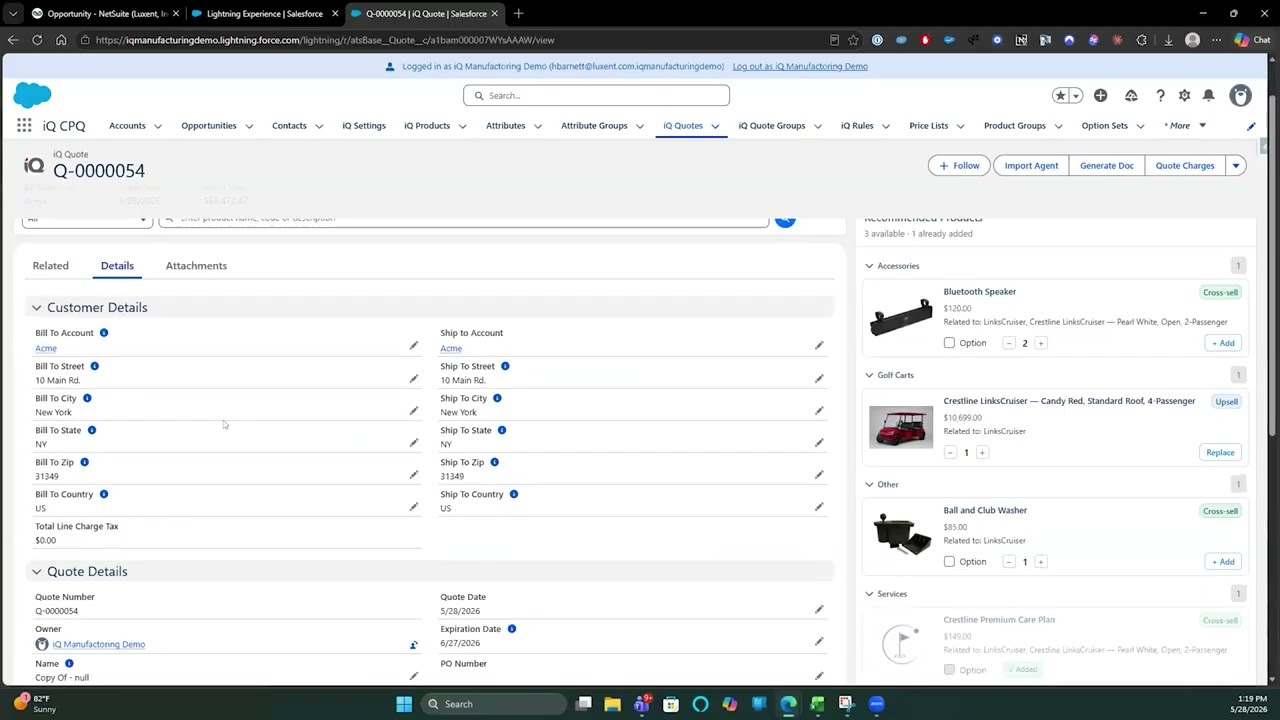The height and width of the screenshot is (720, 1280).
Task: Open File Explorer from the taskbar
Action: (612, 704)
